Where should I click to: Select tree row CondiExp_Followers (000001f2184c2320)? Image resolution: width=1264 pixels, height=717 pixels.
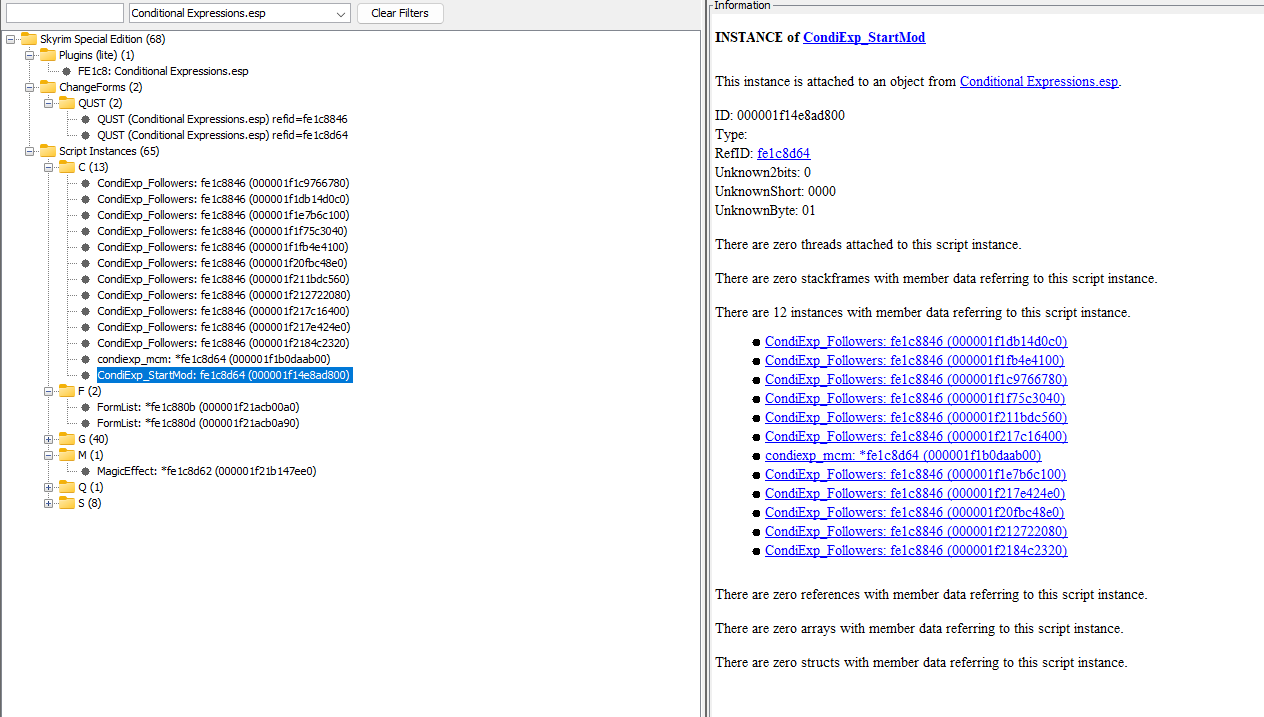point(223,343)
